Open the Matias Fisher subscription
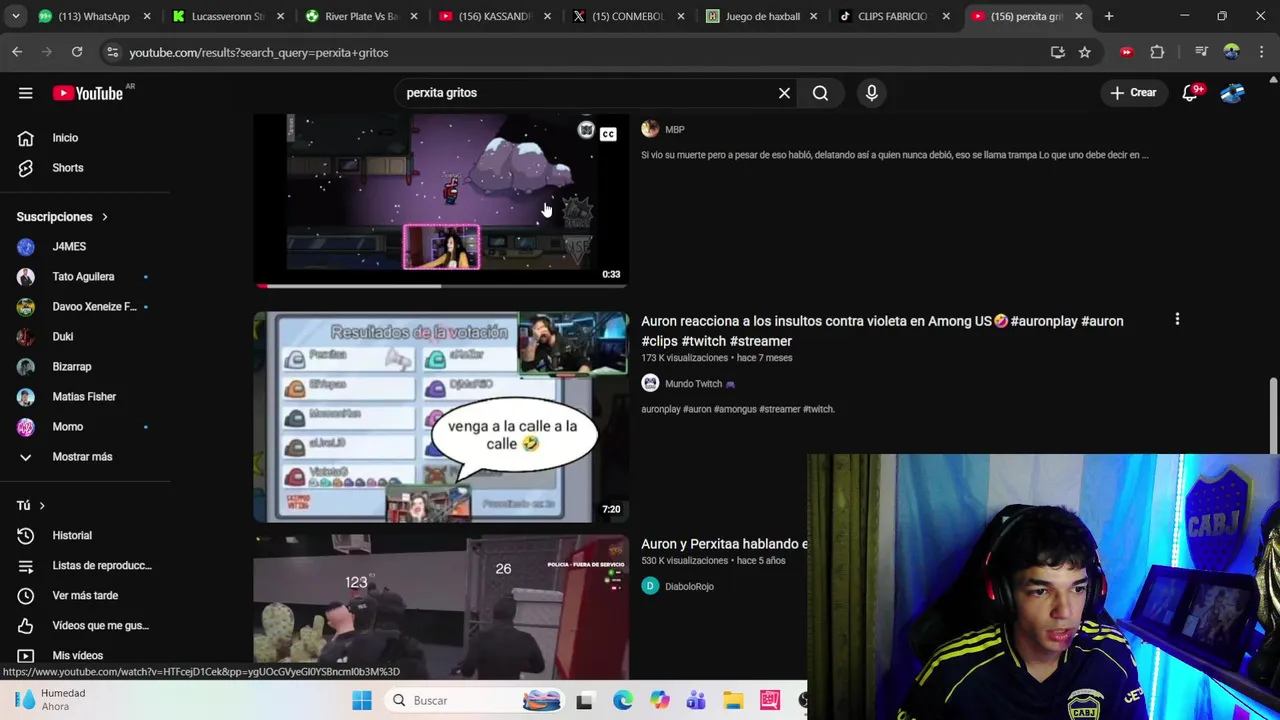 [x=86, y=397]
